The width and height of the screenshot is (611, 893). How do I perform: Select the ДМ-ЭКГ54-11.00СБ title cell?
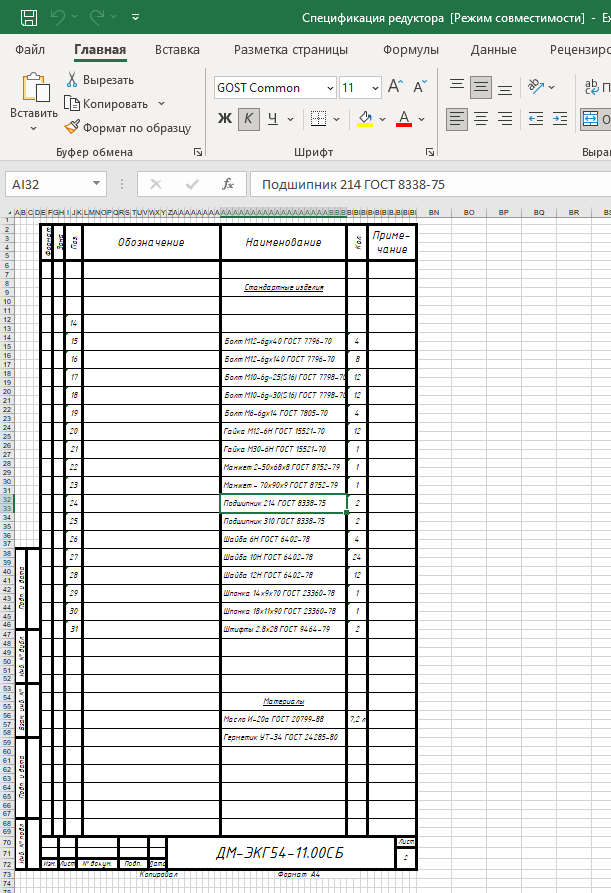[x=280, y=853]
